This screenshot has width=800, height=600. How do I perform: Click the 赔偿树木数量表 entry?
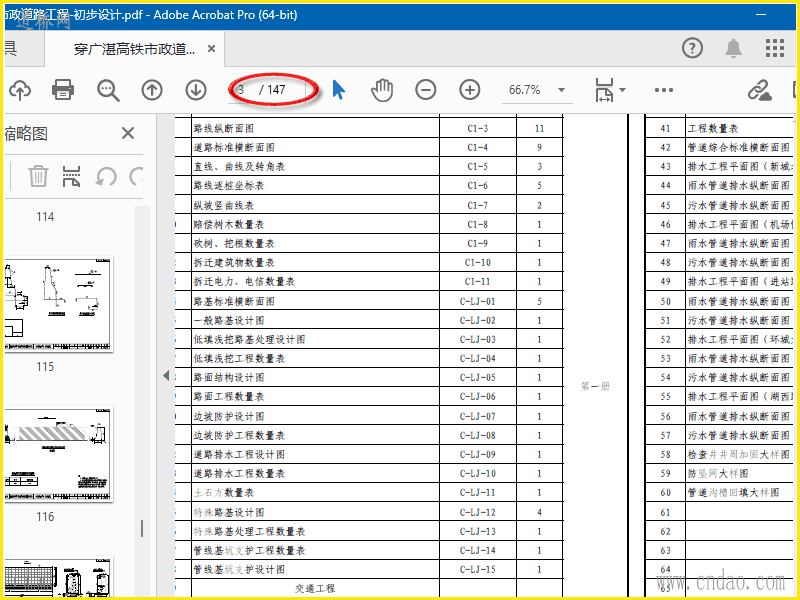(229, 224)
